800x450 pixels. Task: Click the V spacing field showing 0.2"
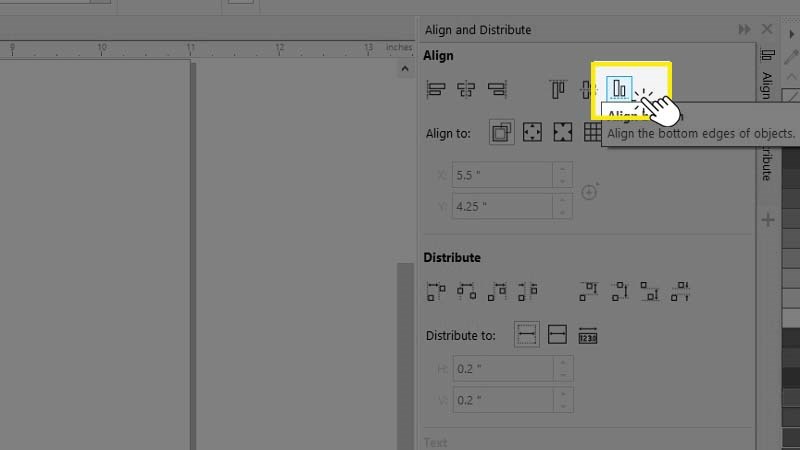[503, 399]
